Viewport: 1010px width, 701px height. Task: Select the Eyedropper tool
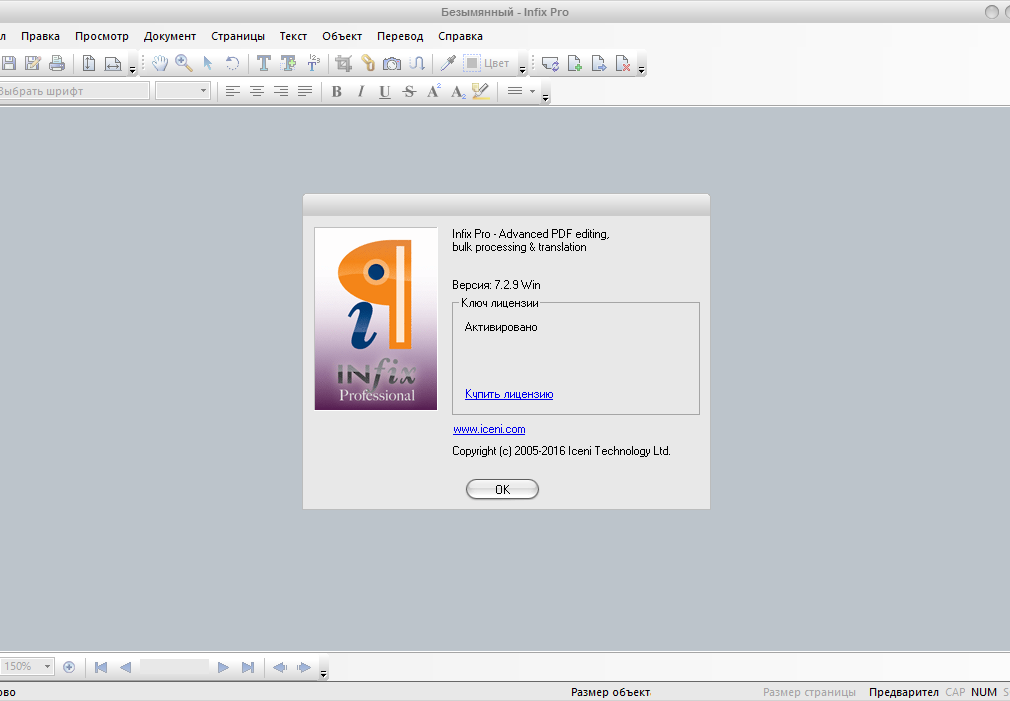pyautogui.click(x=448, y=63)
